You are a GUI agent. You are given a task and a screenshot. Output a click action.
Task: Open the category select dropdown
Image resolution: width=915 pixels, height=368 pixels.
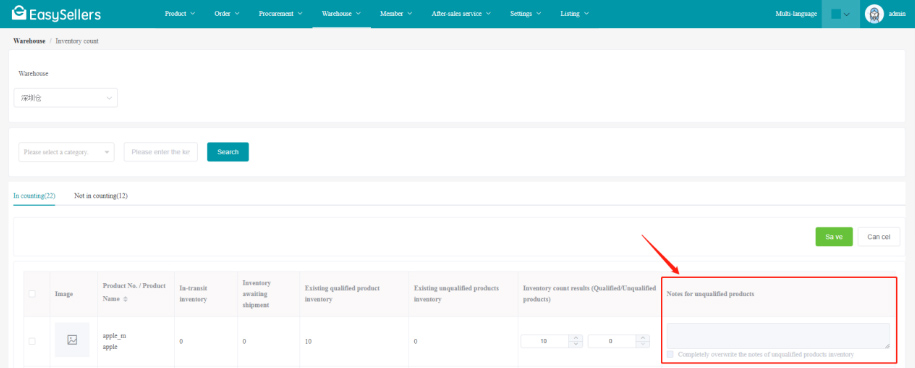(67, 152)
